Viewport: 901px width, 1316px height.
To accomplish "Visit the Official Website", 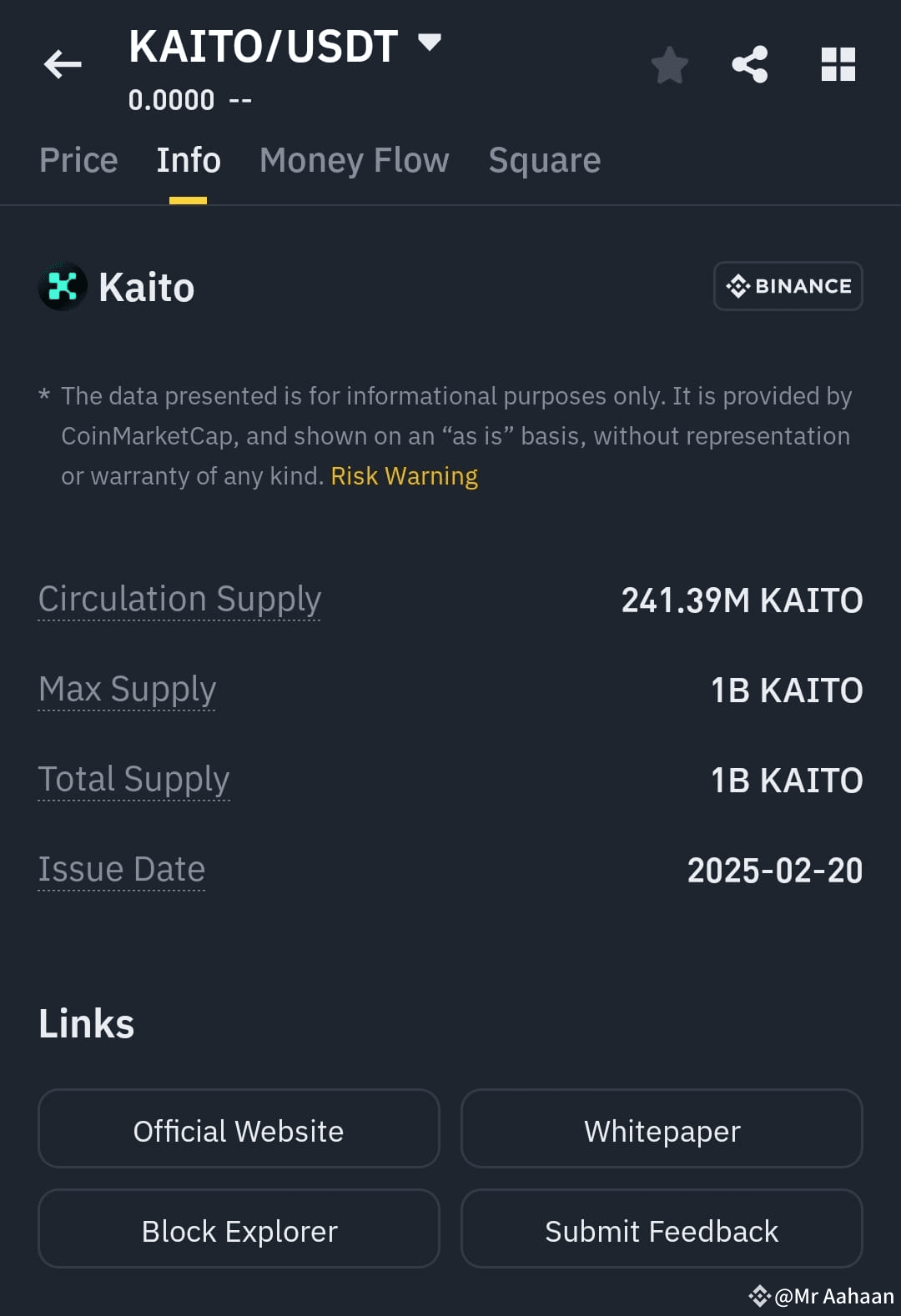I will pos(238,1130).
